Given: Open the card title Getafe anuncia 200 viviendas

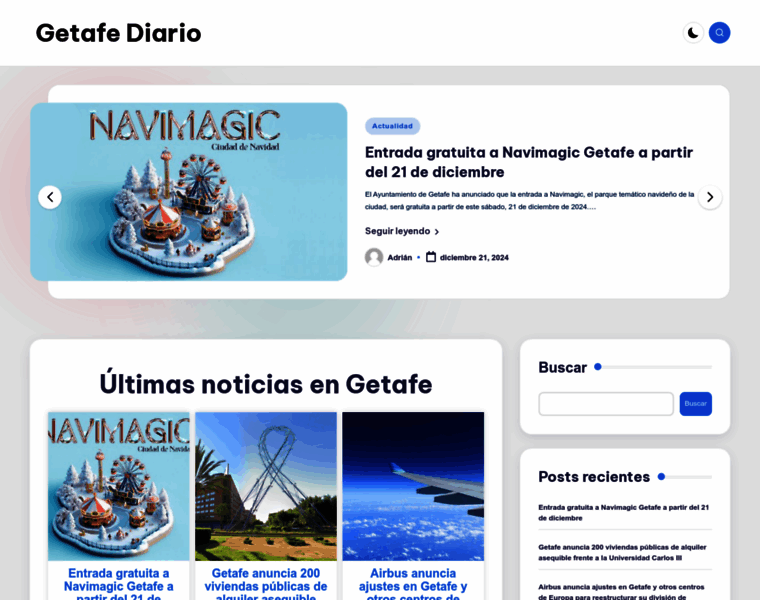Looking at the screenshot, I should click(x=266, y=584).
